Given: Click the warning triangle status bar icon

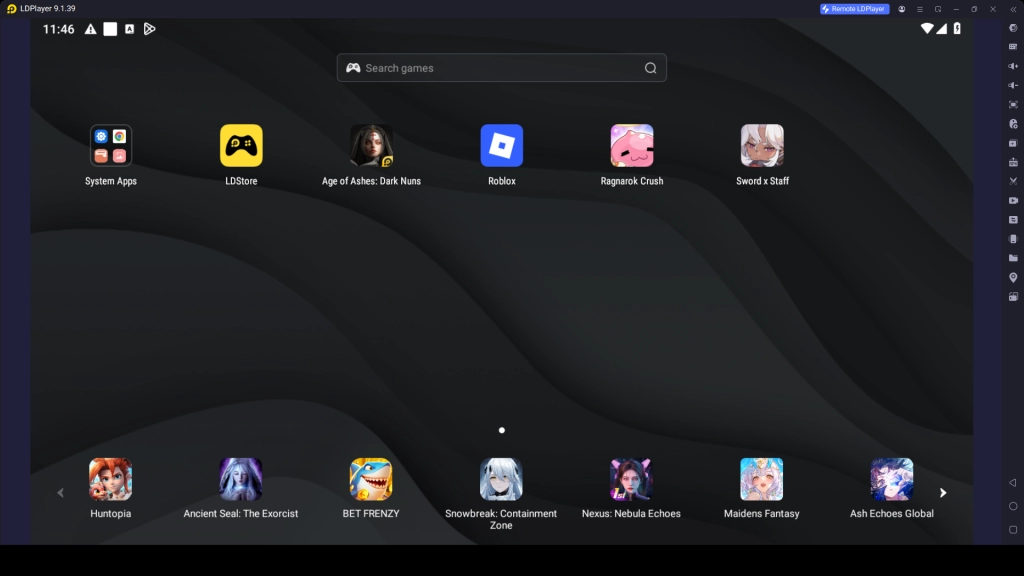Looking at the screenshot, I should point(91,29).
